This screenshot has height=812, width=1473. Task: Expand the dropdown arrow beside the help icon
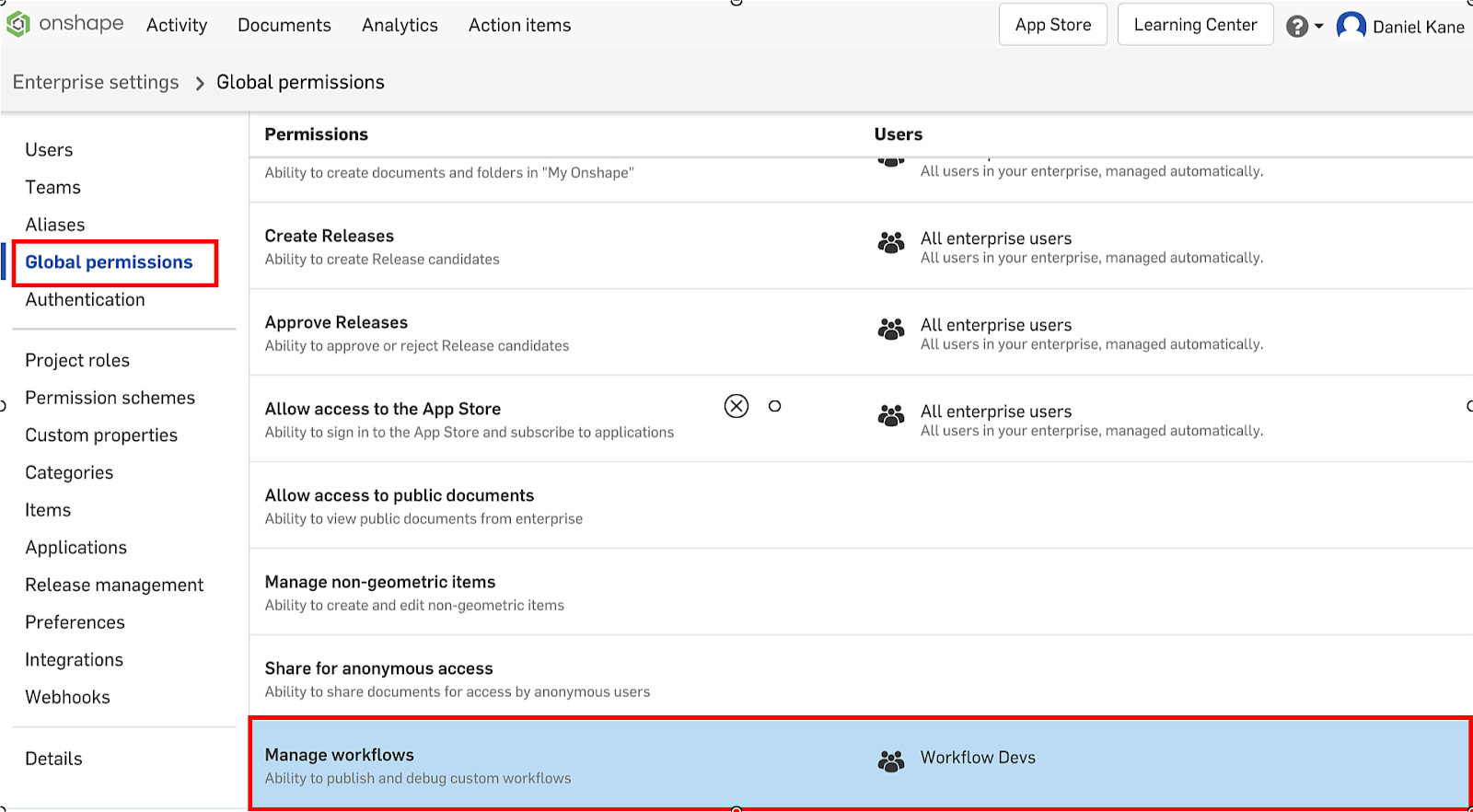pyautogui.click(x=1319, y=27)
